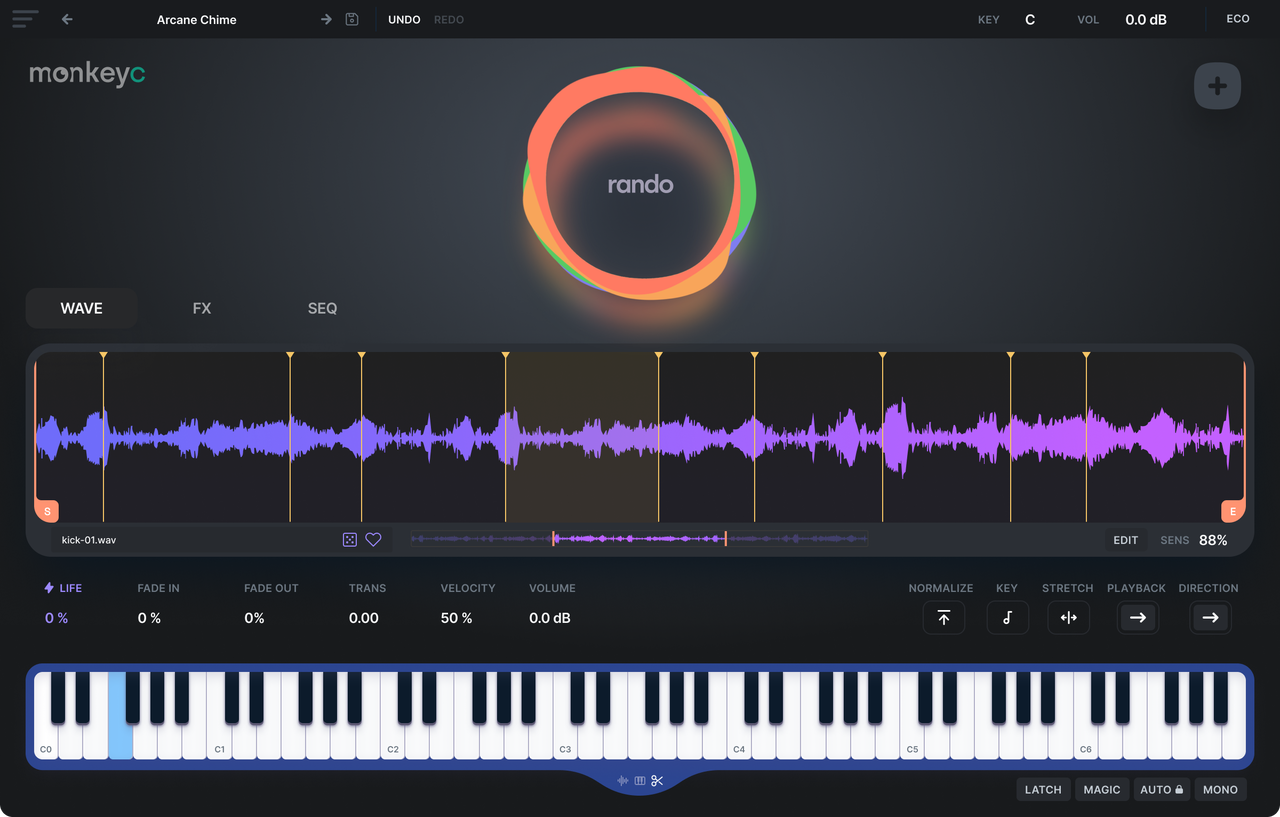Open the Direction selector

(1210, 618)
